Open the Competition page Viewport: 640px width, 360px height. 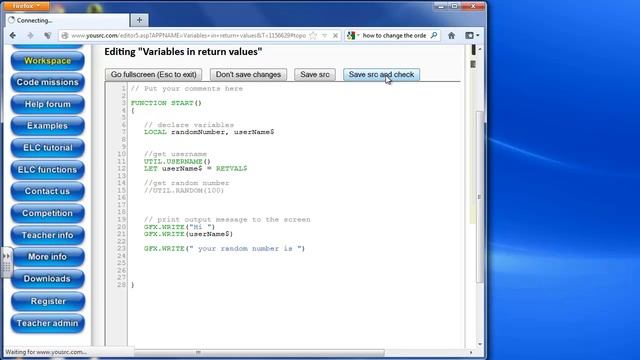coord(47,213)
